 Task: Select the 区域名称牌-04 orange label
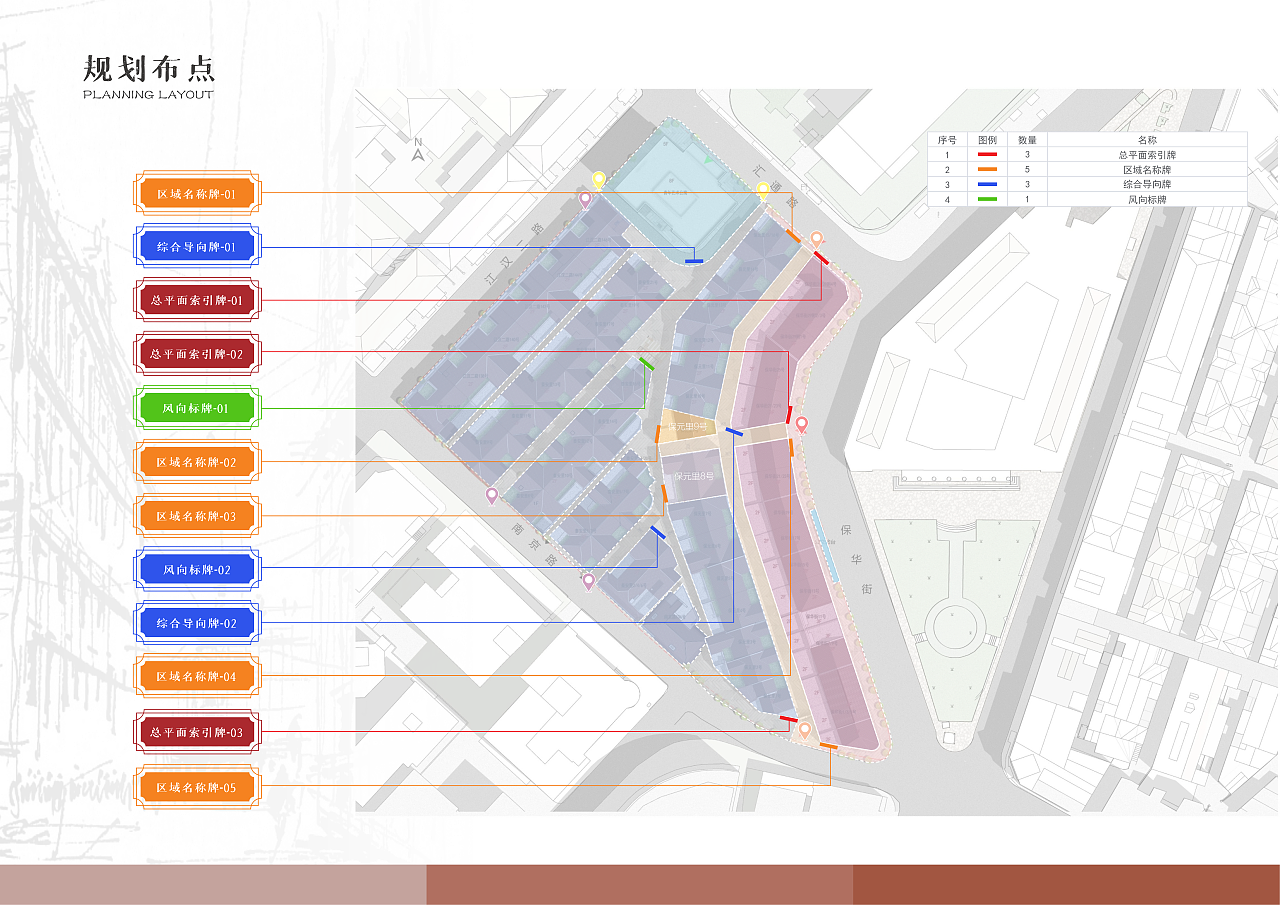(197, 677)
